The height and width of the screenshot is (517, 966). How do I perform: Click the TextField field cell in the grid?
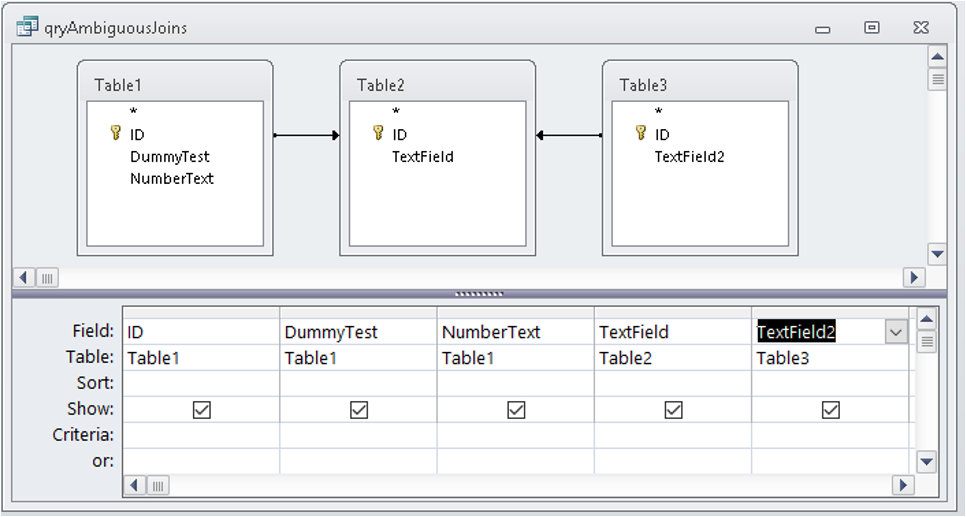click(673, 332)
